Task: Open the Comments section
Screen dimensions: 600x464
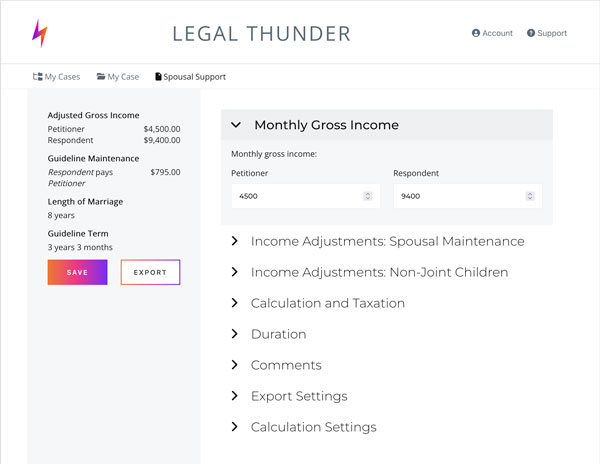Action: pyautogui.click(x=234, y=365)
